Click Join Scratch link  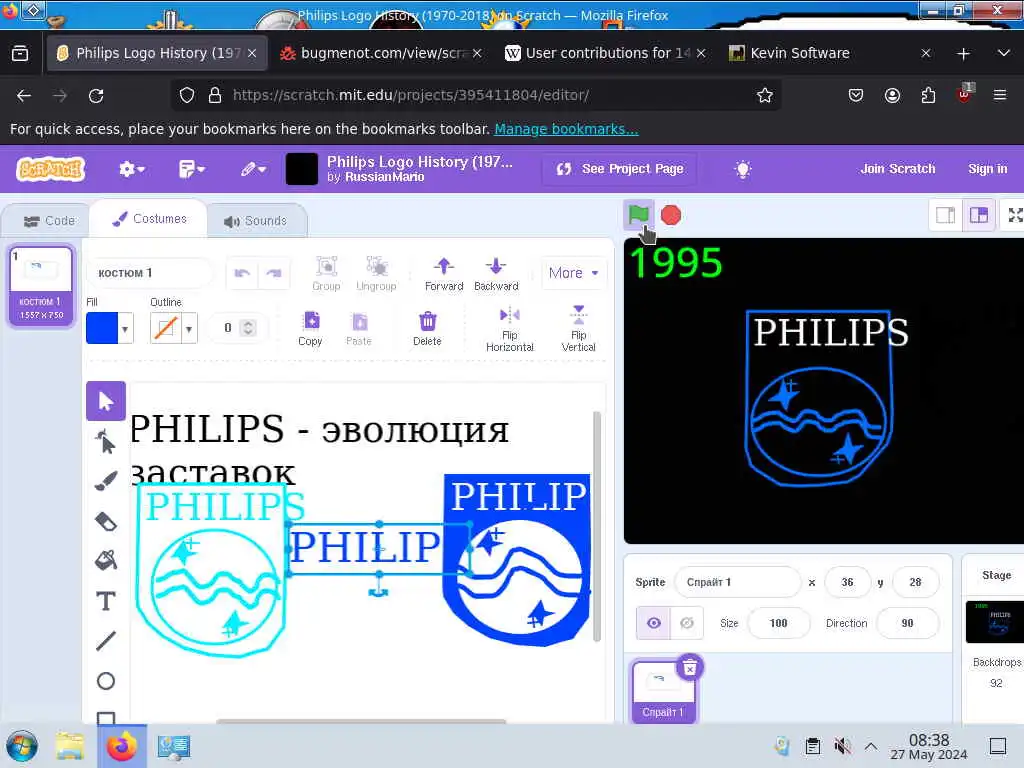click(897, 168)
